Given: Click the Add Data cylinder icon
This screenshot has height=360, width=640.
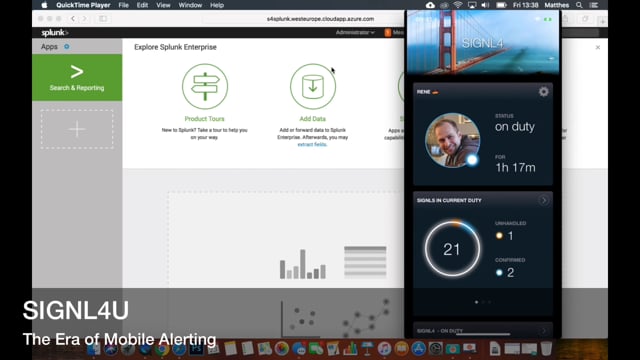Looking at the screenshot, I should coord(313,87).
